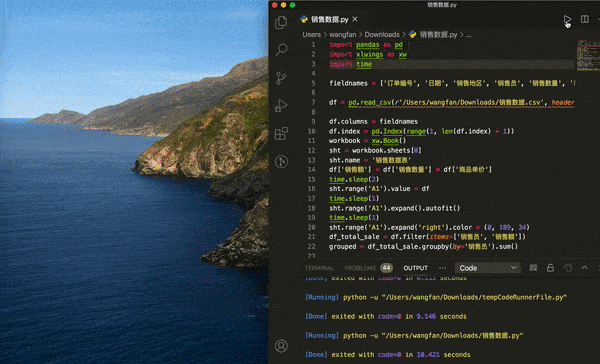Click the wangfan breadcrumb
Image resolution: width=600 pixels, height=364 pixels.
pos(342,34)
